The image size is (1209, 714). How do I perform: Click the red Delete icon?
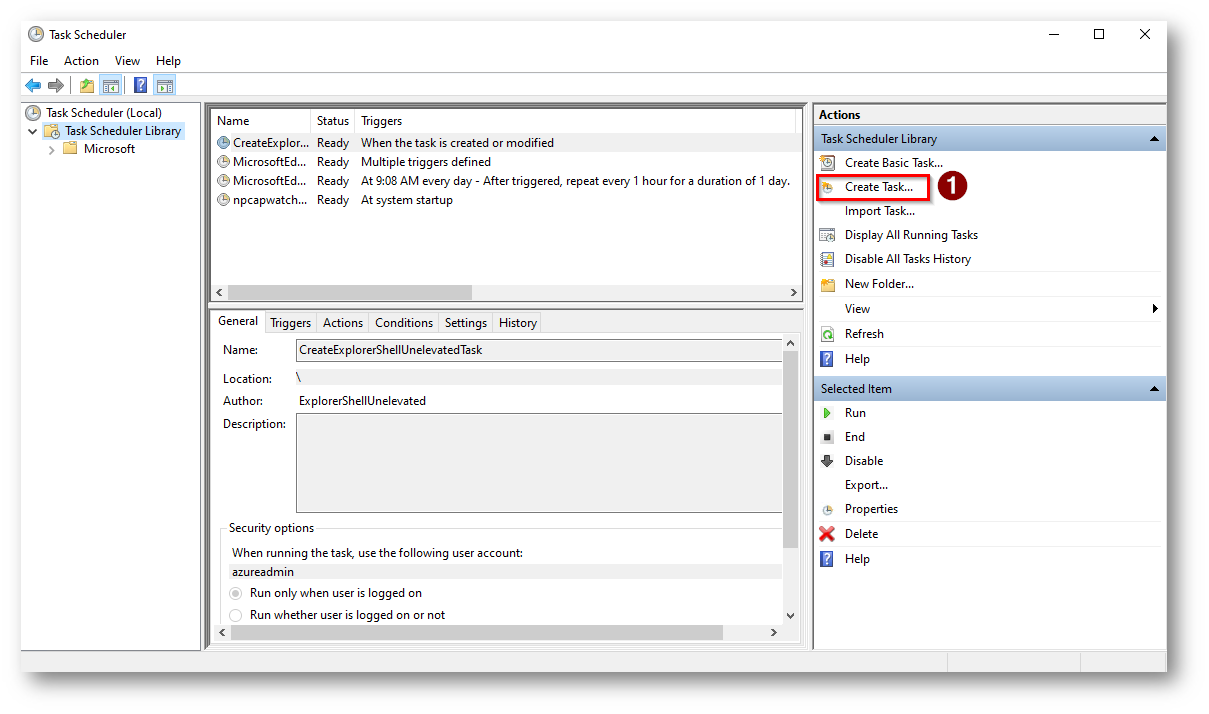827,534
